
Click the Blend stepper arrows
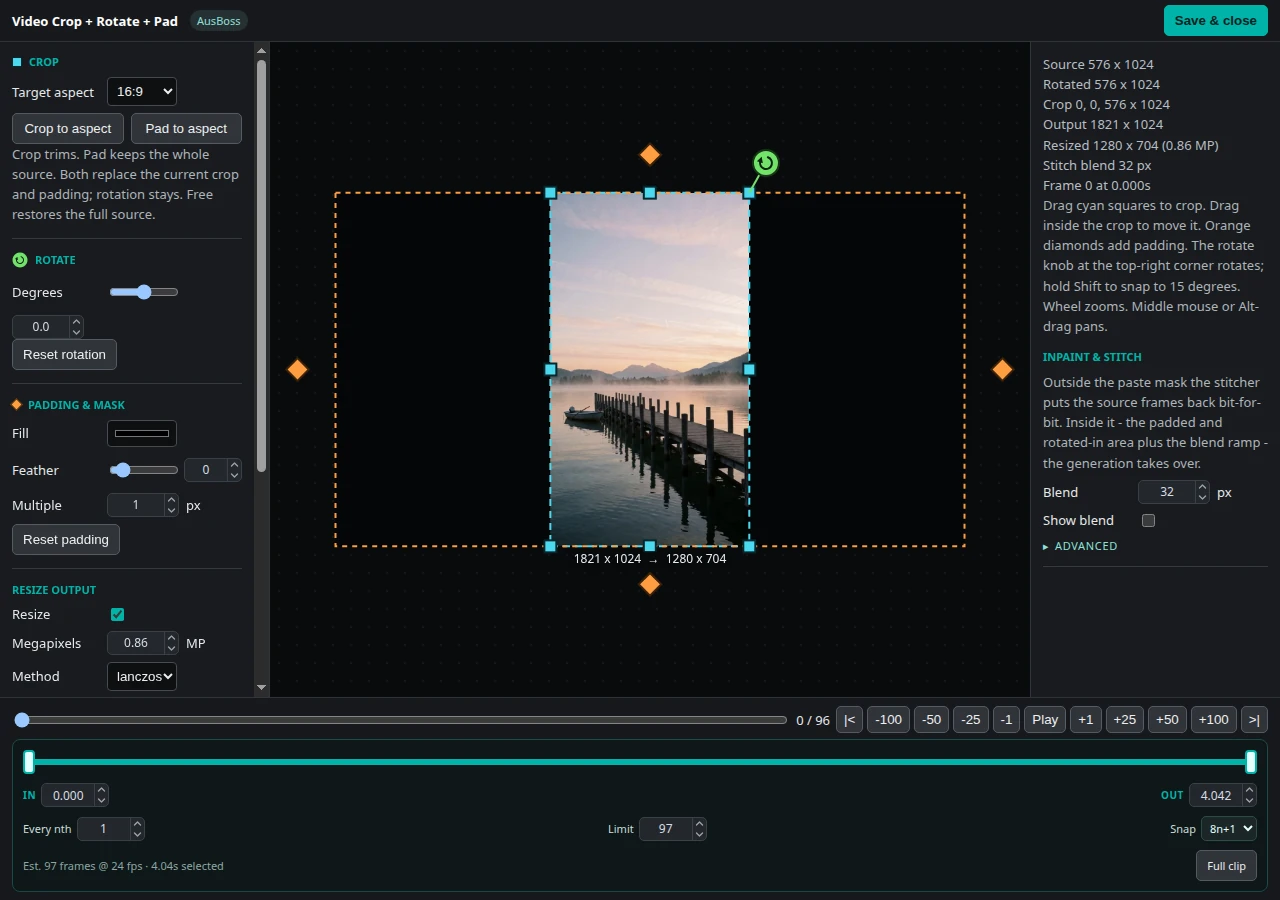click(1202, 492)
